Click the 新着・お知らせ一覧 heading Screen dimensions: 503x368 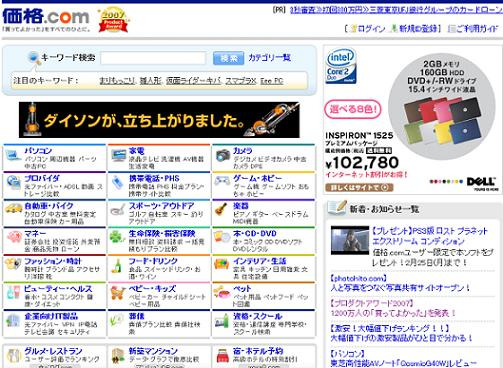[x=384, y=209]
